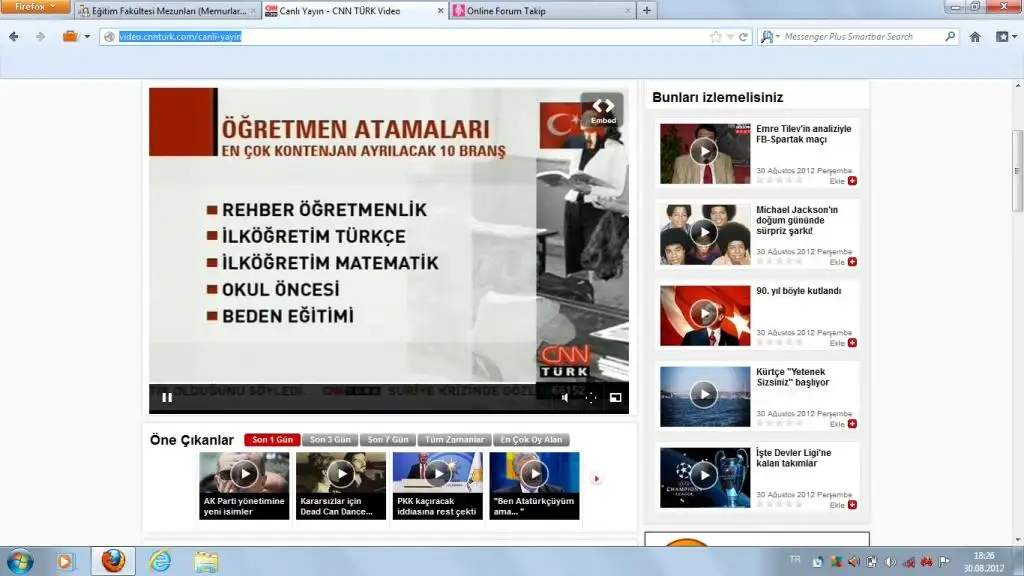The image size is (1024, 576).
Task: Open Internet Explorer from taskbar
Action: (159, 562)
